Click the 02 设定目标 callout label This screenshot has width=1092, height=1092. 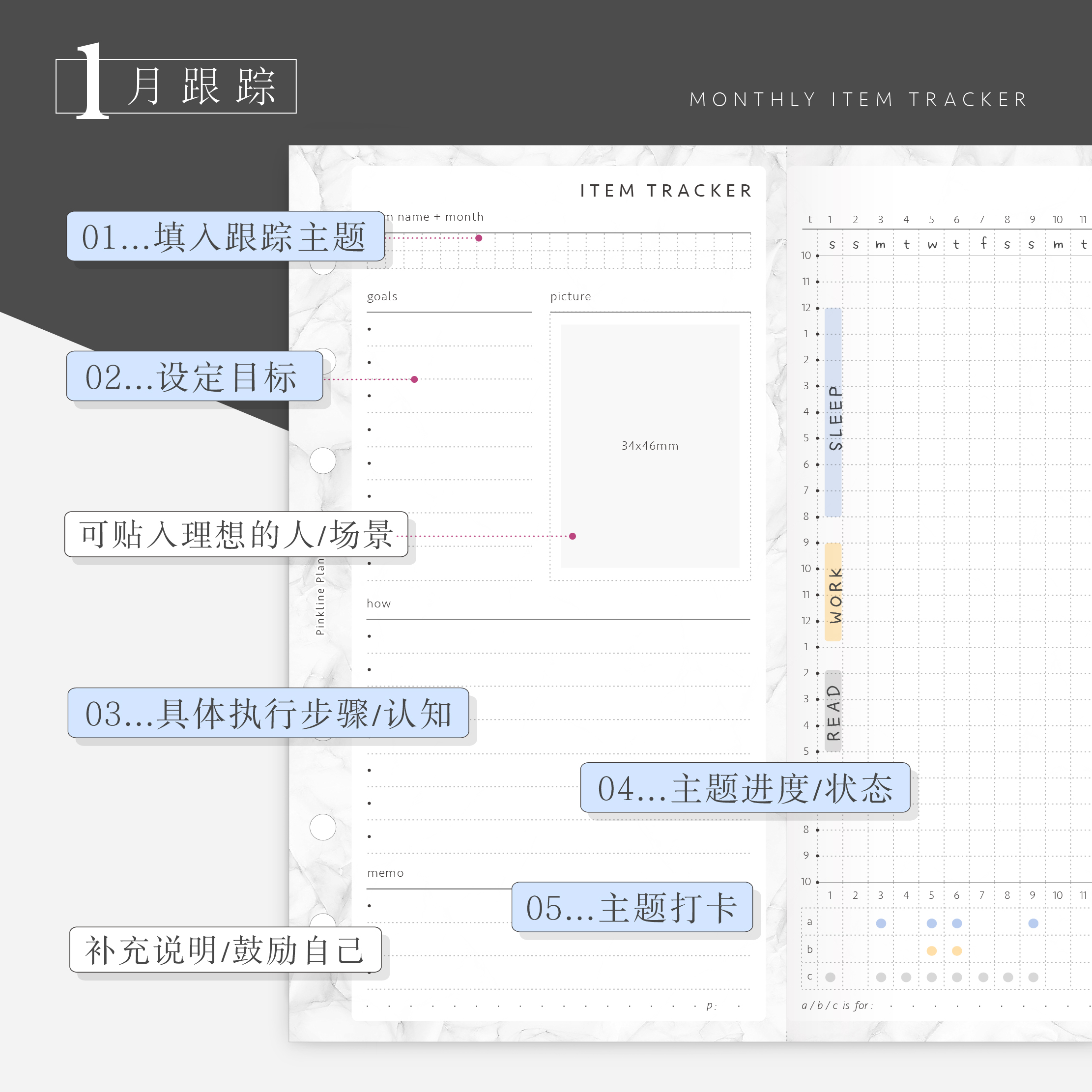(195, 376)
